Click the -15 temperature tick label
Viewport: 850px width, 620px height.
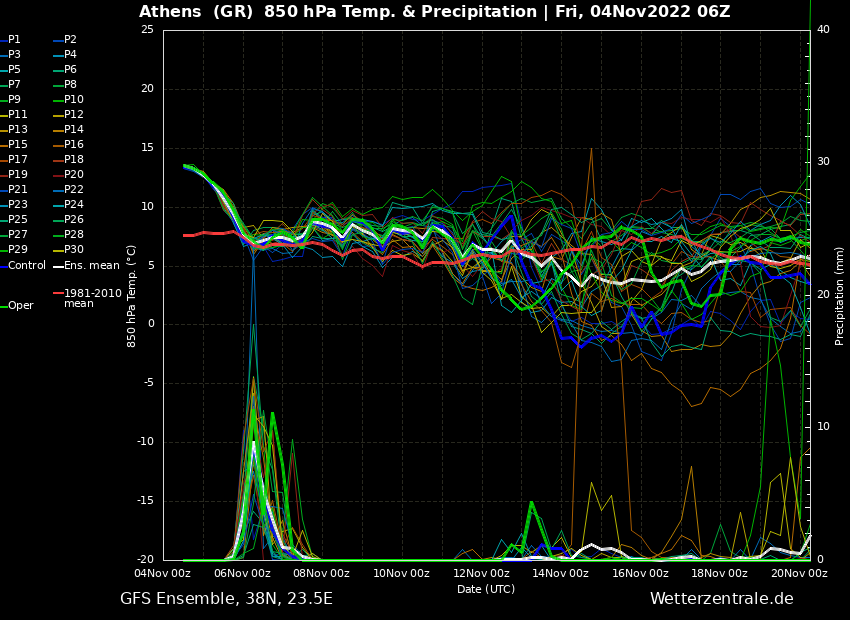145,501
